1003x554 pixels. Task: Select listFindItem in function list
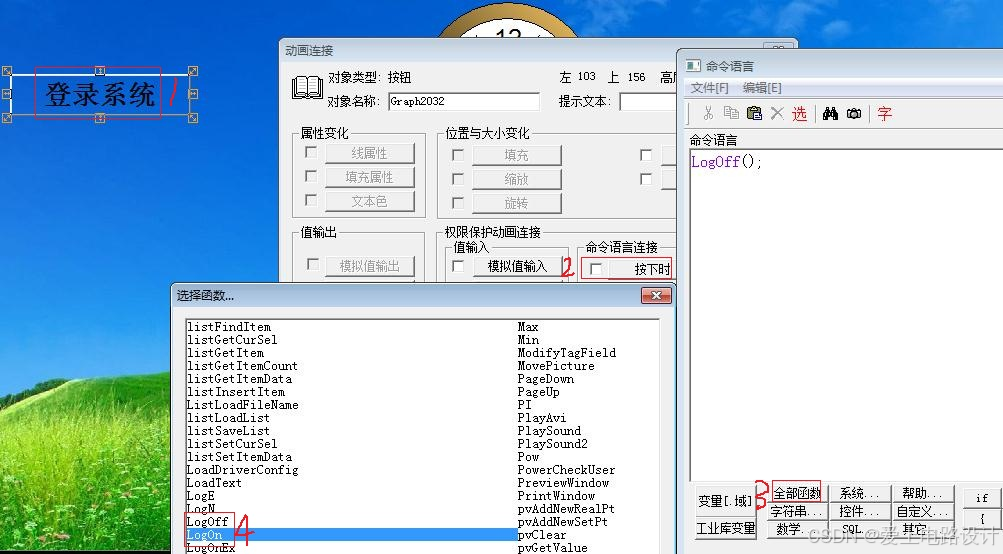(x=228, y=327)
